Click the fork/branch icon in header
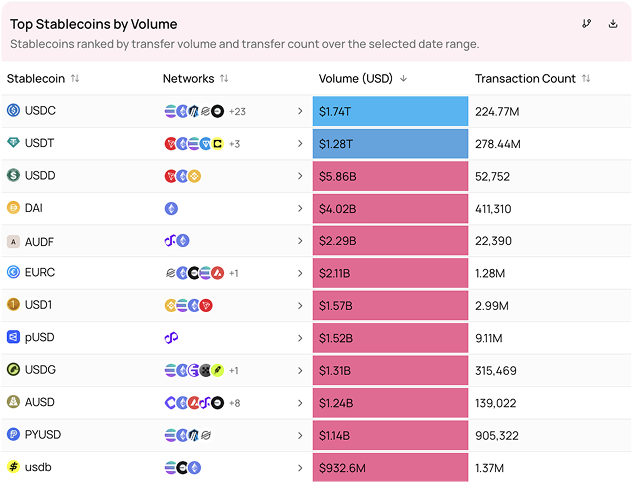Viewport: 633px width, 483px height. (587, 24)
